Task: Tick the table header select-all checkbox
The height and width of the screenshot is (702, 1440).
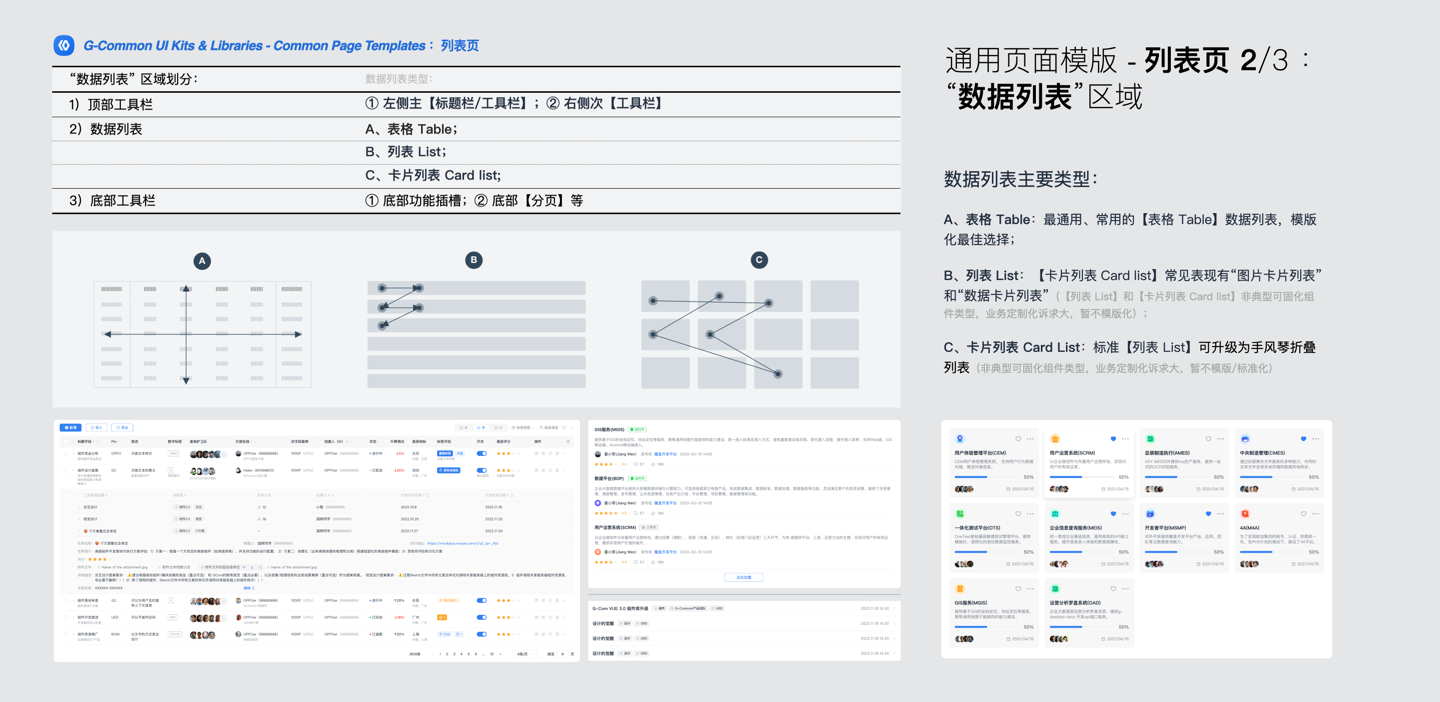Action: [x=66, y=442]
